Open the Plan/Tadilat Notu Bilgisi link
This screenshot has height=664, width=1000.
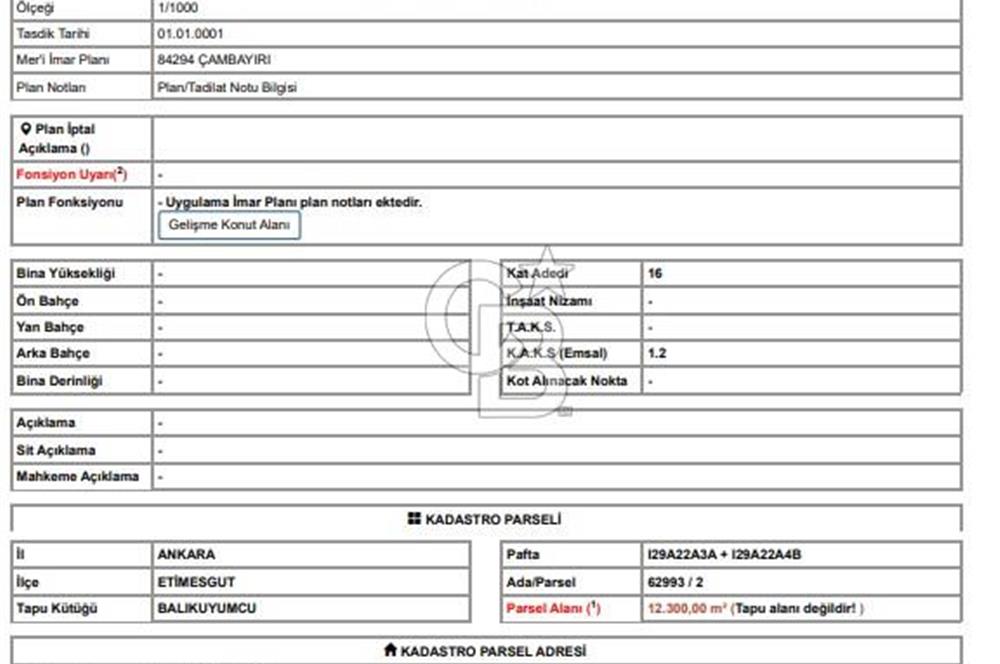(x=227, y=87)
